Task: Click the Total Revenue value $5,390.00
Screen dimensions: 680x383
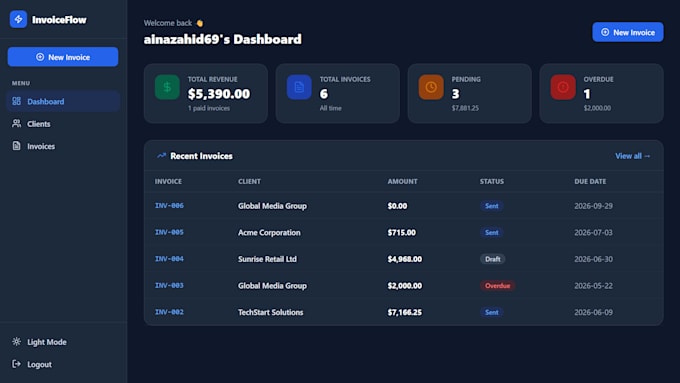Action: pyautogui.click(x=219, y=94)
